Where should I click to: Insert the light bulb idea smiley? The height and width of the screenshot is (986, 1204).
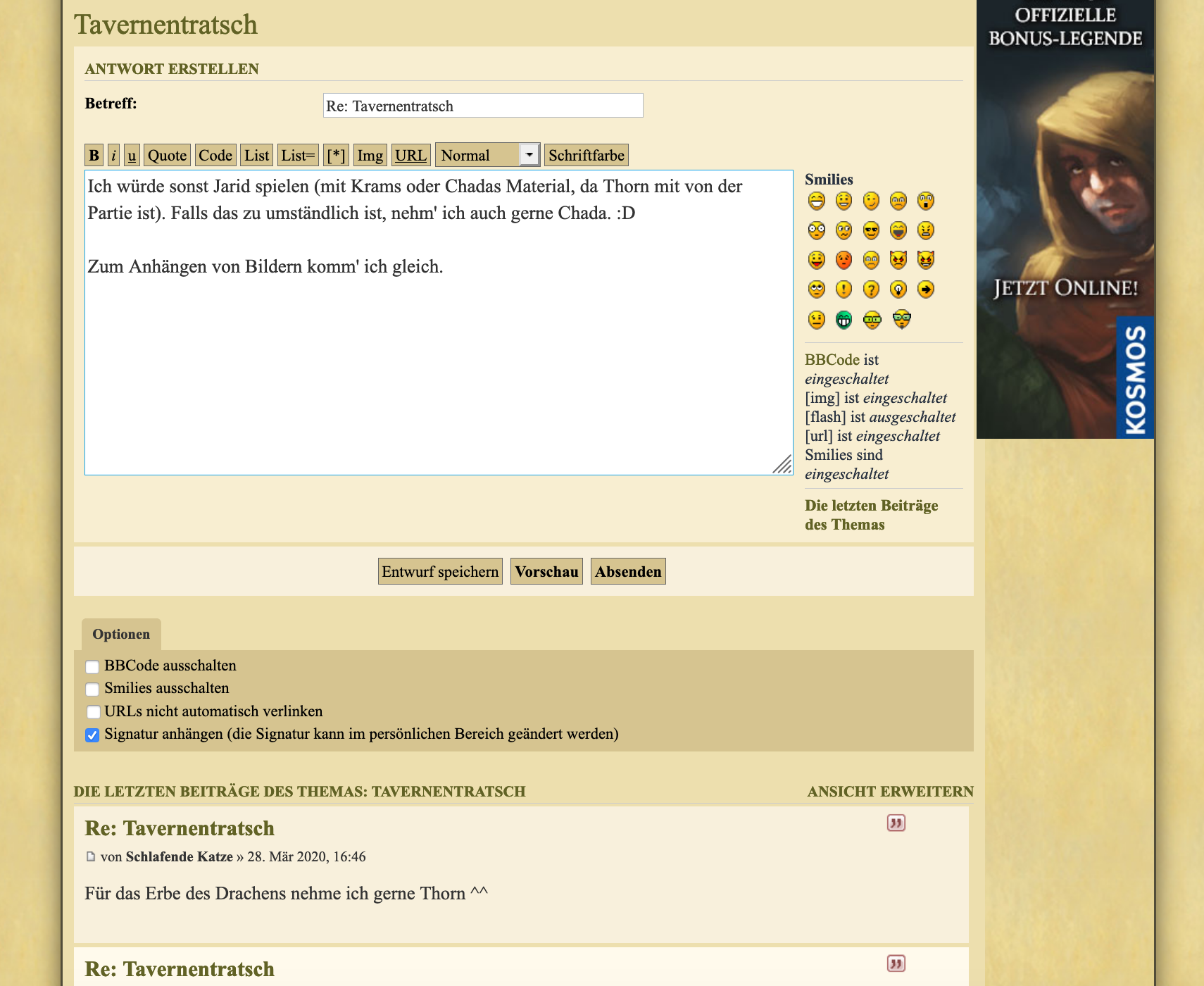point(898,289)
